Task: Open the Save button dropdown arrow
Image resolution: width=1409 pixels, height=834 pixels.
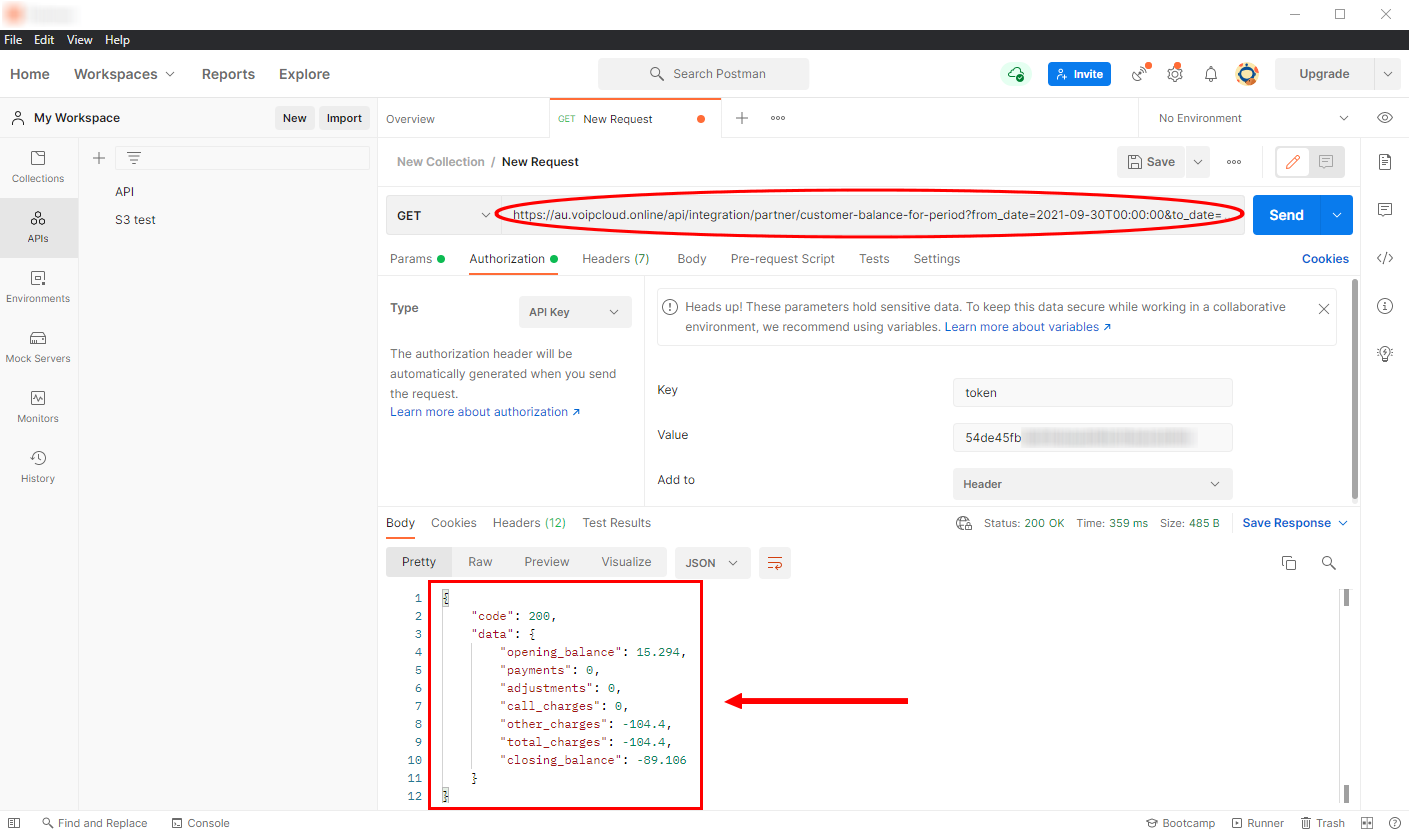Action: point(1198,162)
